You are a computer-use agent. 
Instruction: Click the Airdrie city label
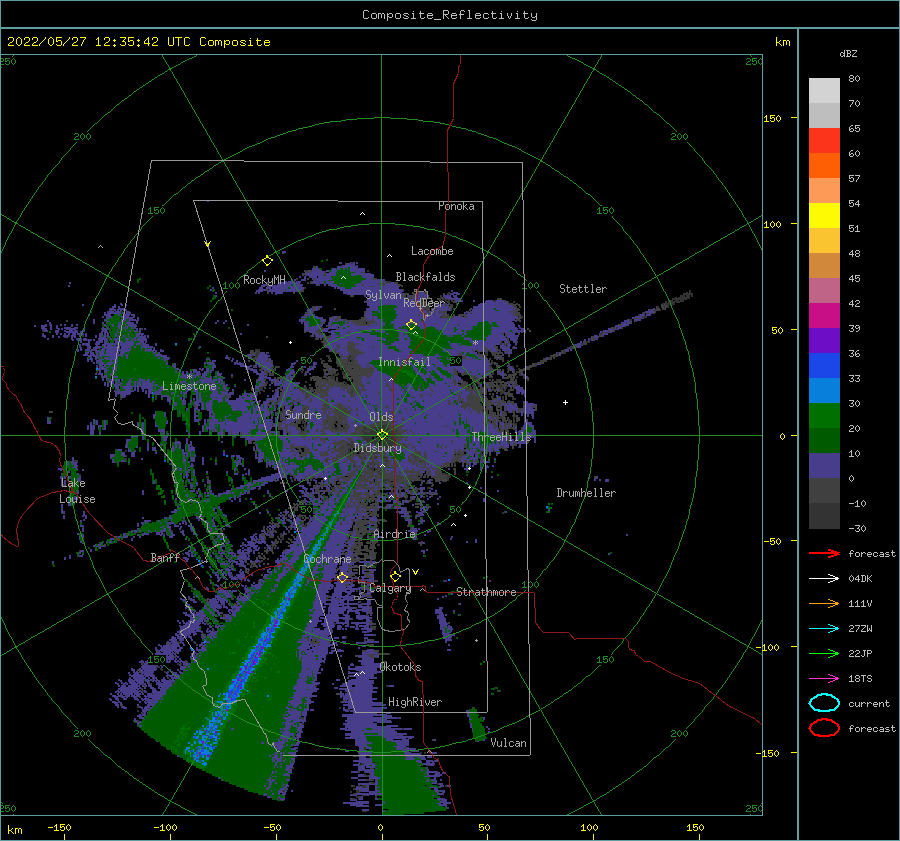(x=394, y=534)
